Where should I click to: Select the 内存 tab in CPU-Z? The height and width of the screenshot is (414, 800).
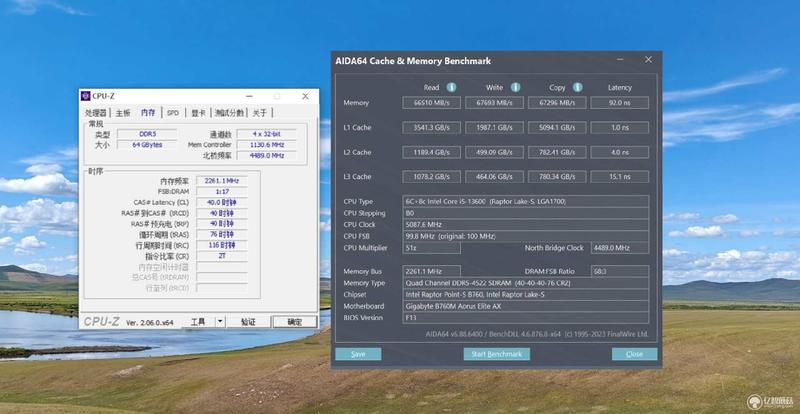pos(148,112)
